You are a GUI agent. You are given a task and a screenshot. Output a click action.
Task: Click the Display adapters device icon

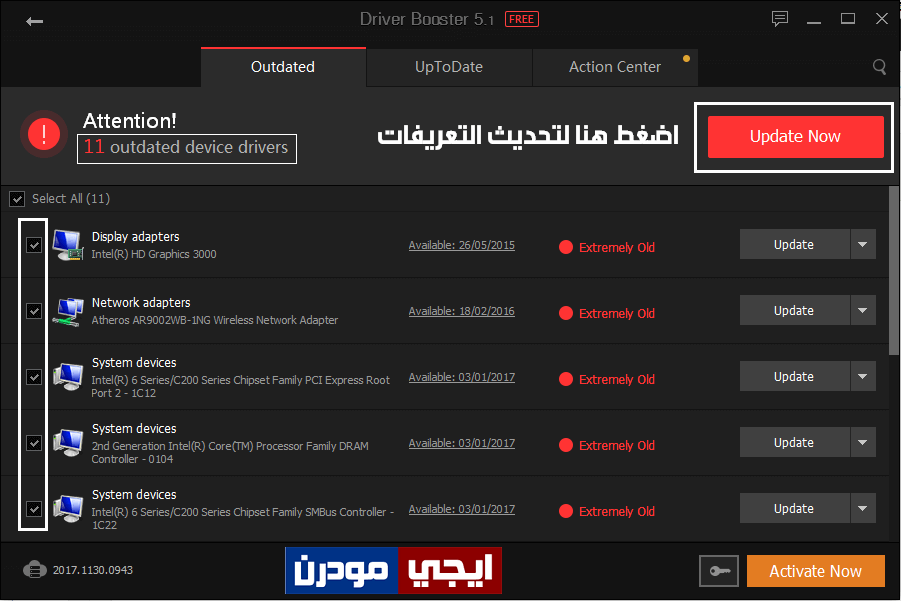(x=68, y=245)
